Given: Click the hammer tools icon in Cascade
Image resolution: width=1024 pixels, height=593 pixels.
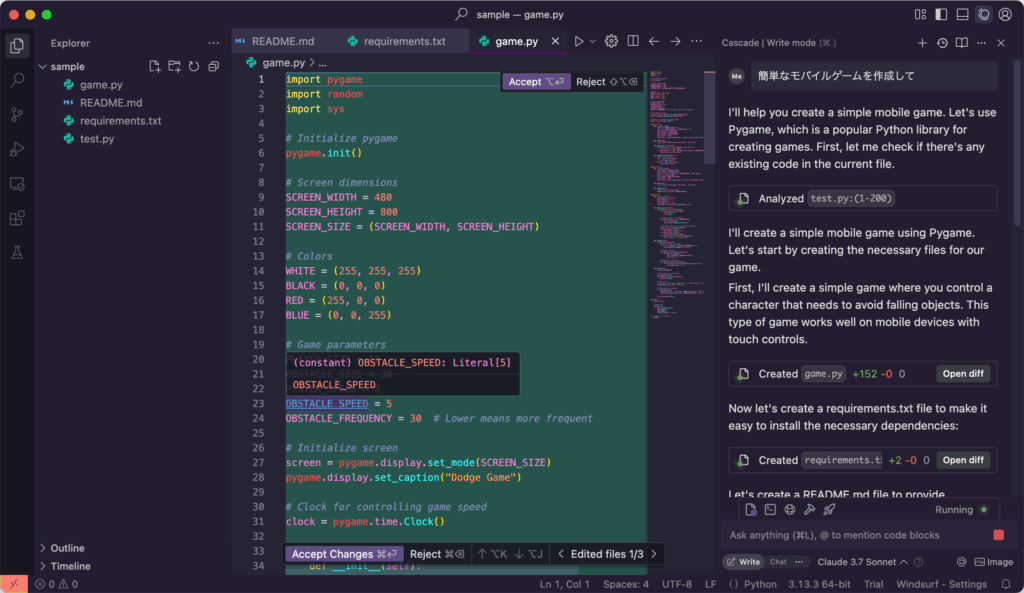Looking at the screenshot, I should (810, 509).
